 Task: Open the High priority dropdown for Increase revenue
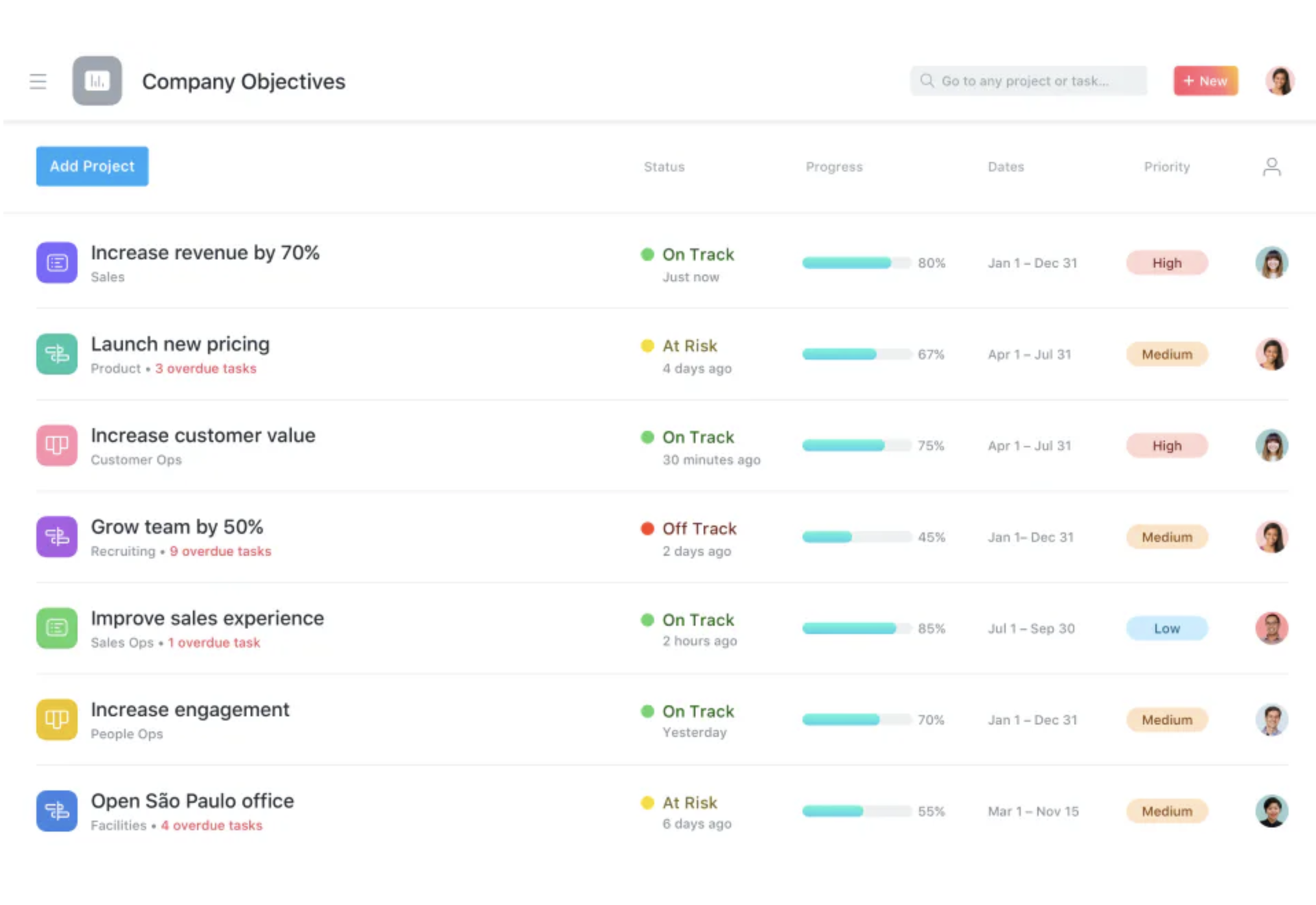[x=1166, y=263]
